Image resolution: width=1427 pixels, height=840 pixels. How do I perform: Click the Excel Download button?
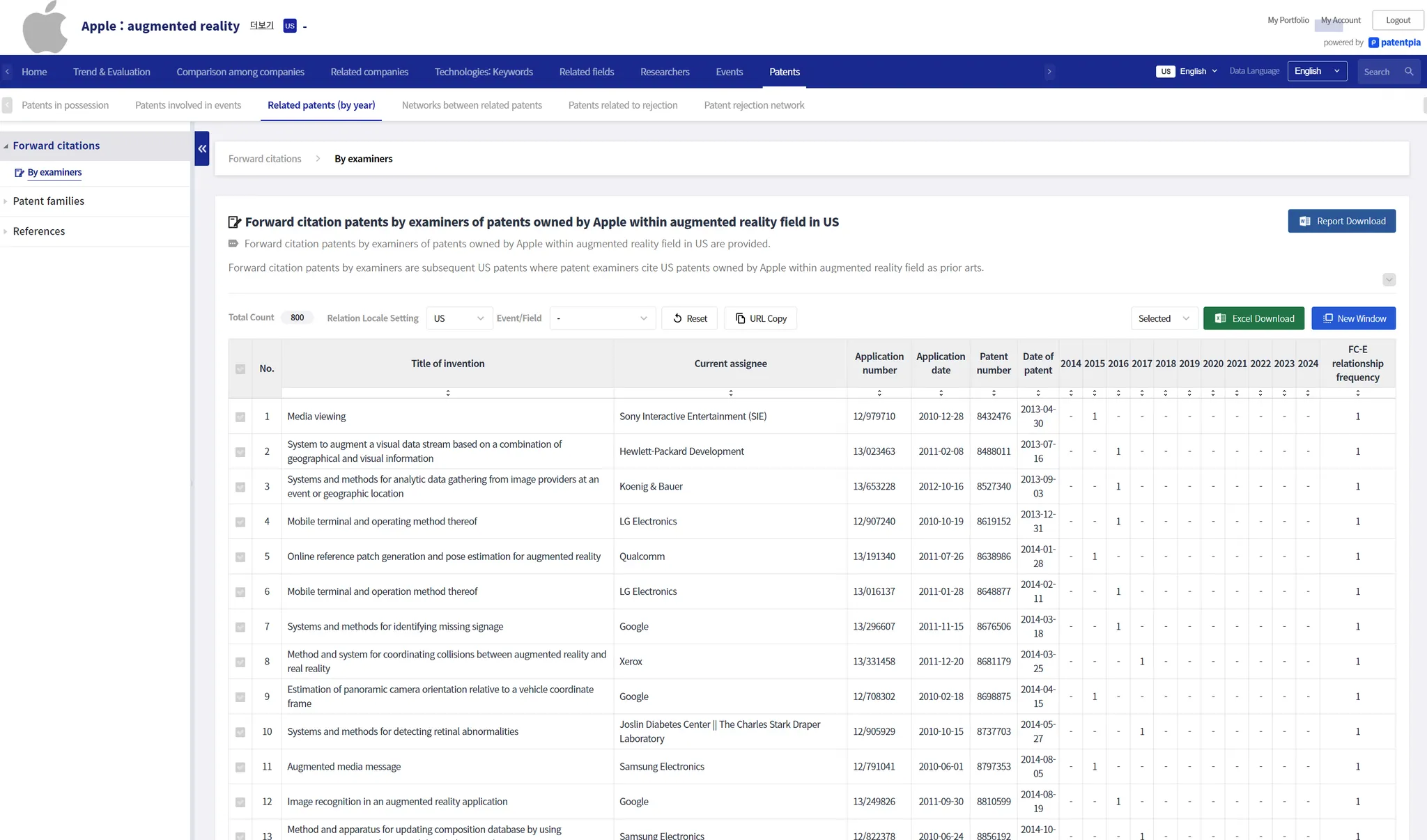point(1254,318)
